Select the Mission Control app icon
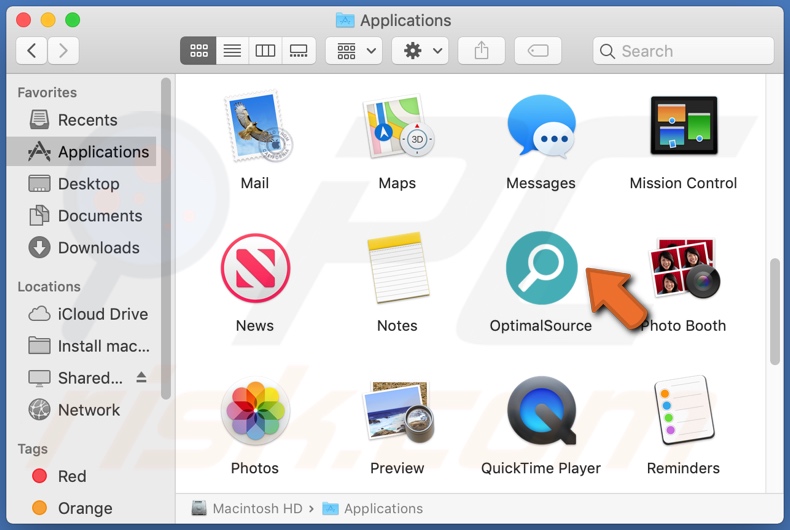 pos(684,125)
